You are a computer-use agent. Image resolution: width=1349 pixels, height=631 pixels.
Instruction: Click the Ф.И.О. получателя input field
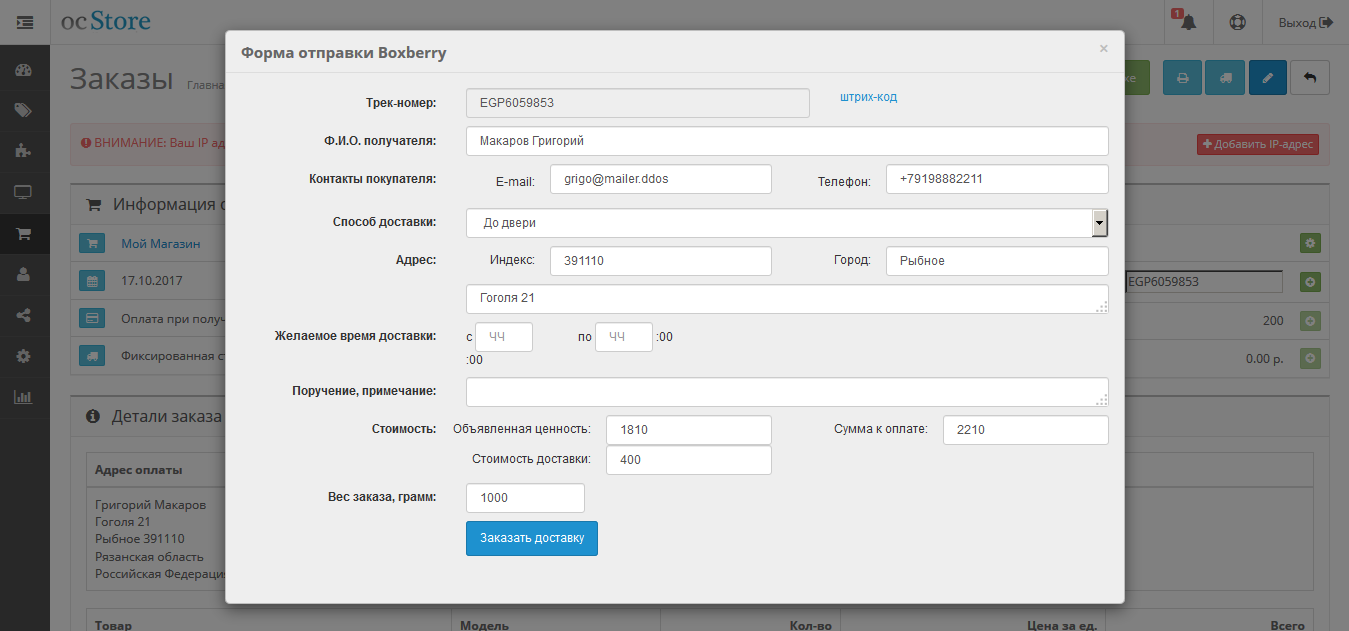coord(787,141)
